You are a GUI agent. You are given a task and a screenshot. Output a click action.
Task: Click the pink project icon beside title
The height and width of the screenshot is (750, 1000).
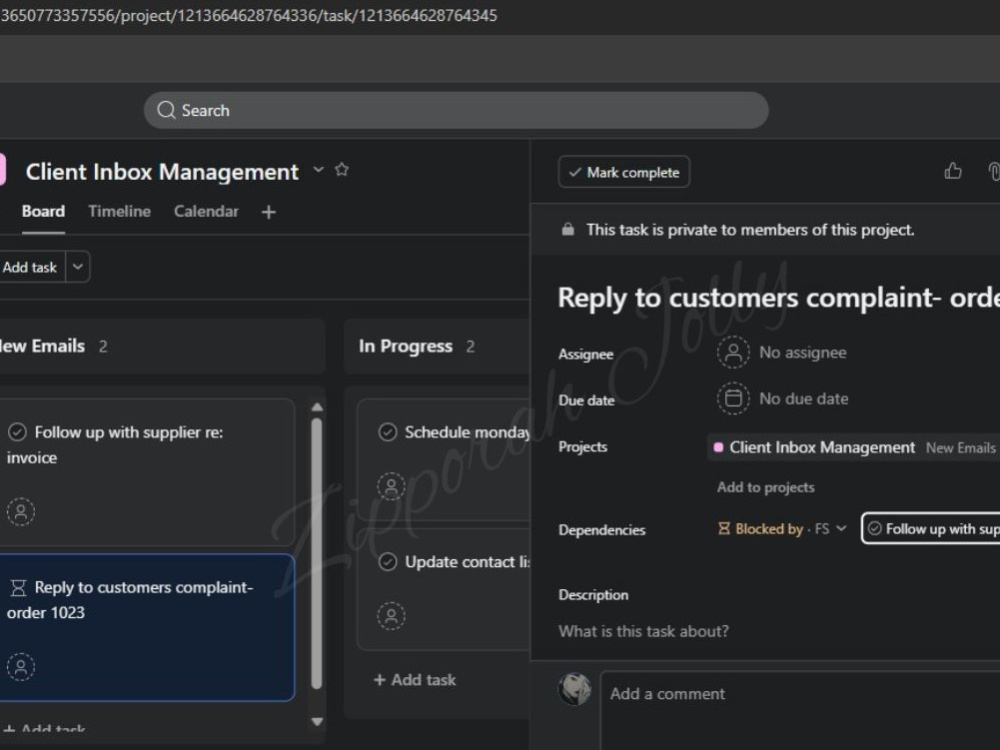[x=3, y=170]
